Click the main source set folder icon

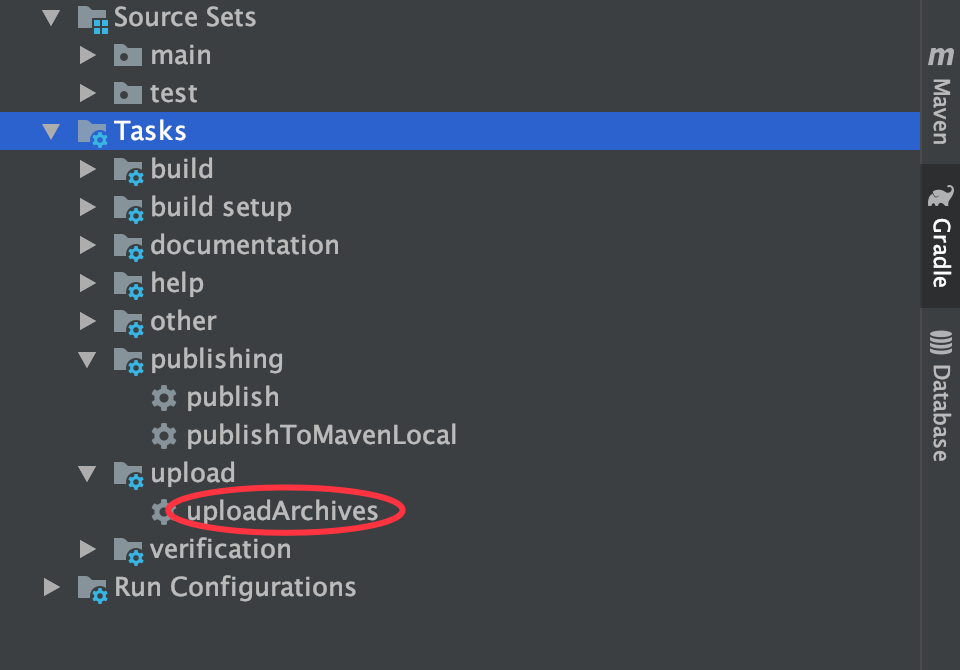point(127,55)
